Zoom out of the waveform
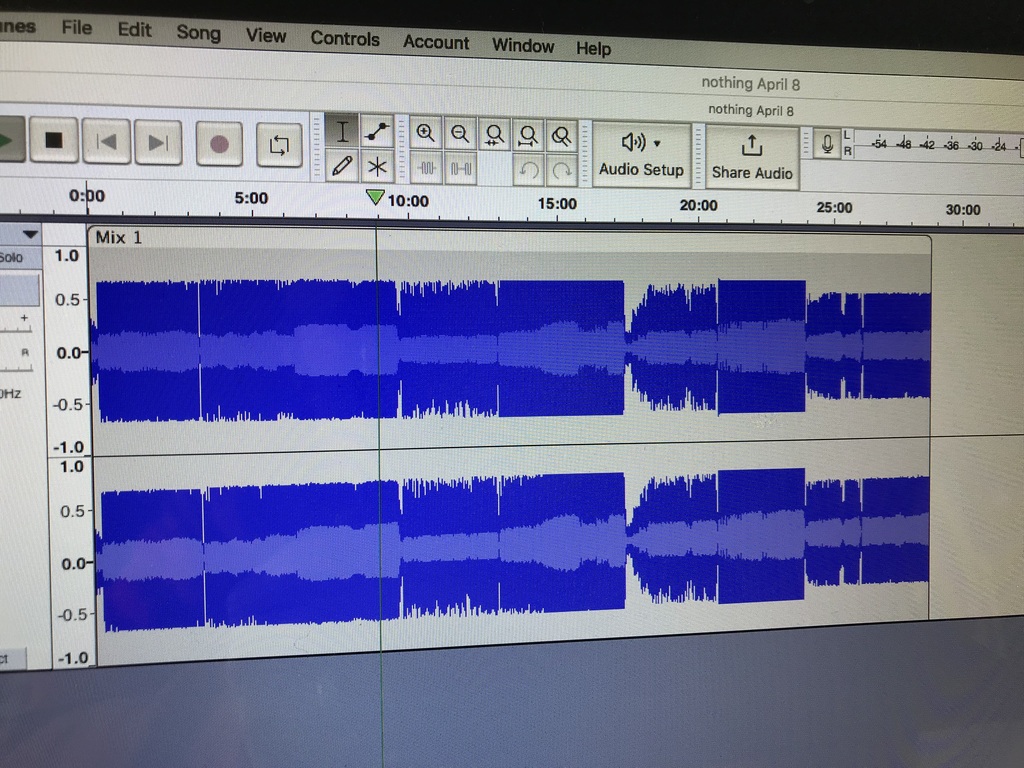The width and height of the screenshot is (1024, 768). tap(460, 135)
